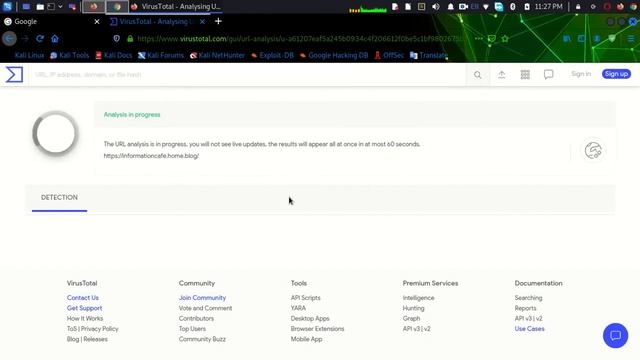Screen dimensions: 640x360
Task: Open a new tab with the plus icon
Action: [x=218, y=21]
